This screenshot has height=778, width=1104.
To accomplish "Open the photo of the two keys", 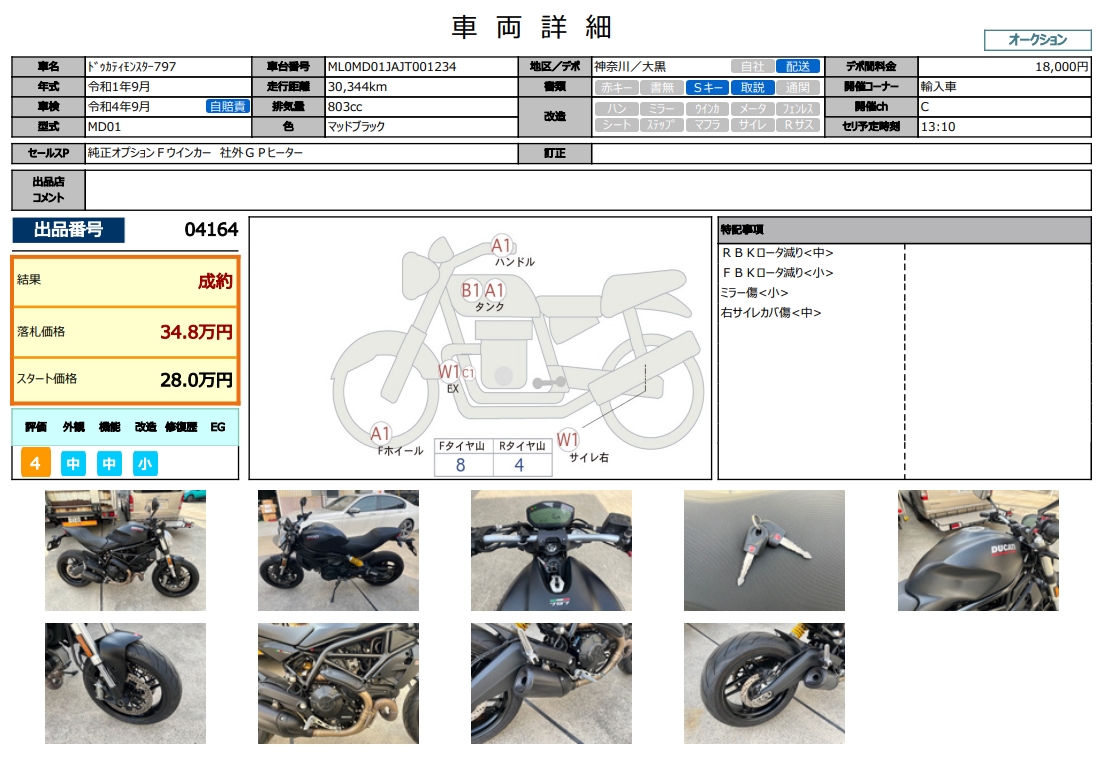I will 764,551.
